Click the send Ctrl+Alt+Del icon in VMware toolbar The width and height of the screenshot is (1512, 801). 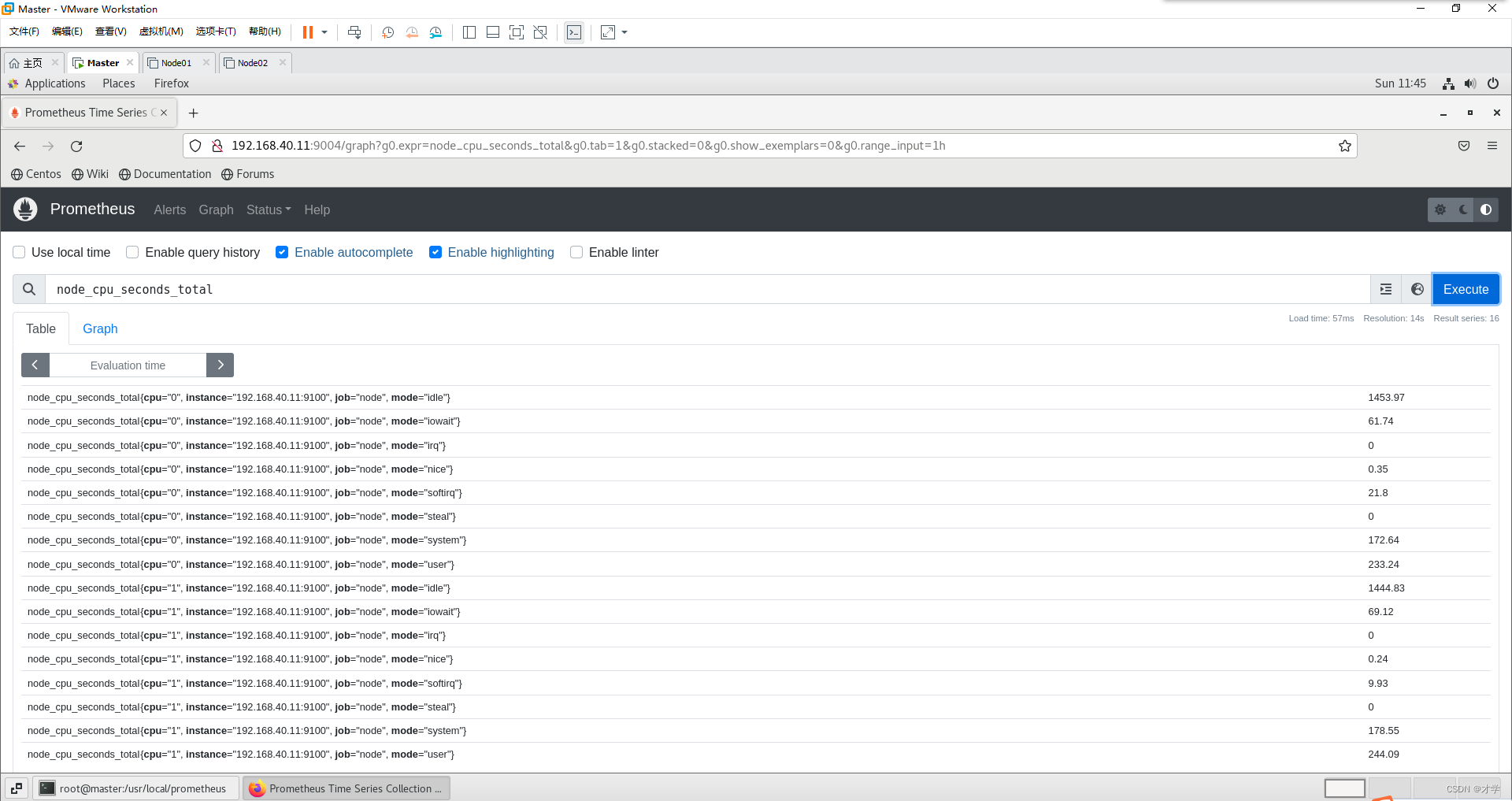(354, 32)
